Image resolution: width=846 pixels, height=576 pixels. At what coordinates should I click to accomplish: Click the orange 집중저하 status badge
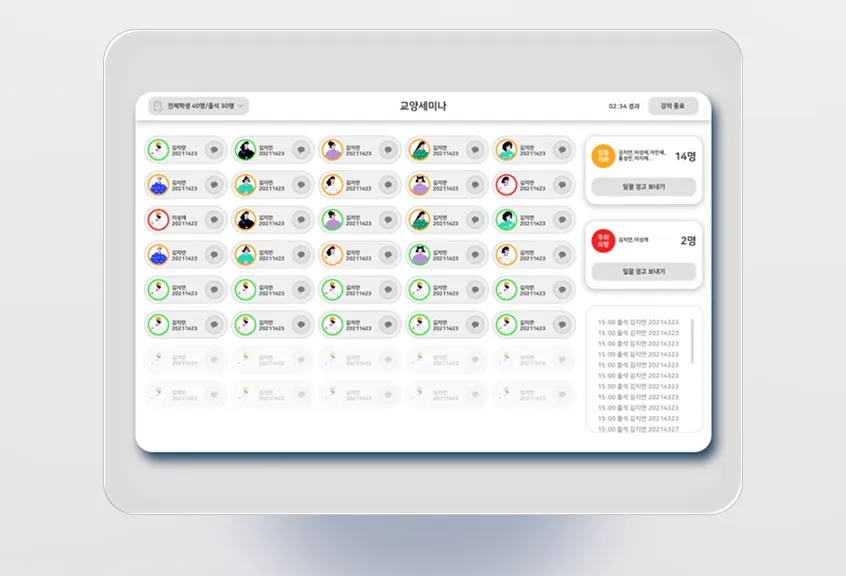pos(603,156)
